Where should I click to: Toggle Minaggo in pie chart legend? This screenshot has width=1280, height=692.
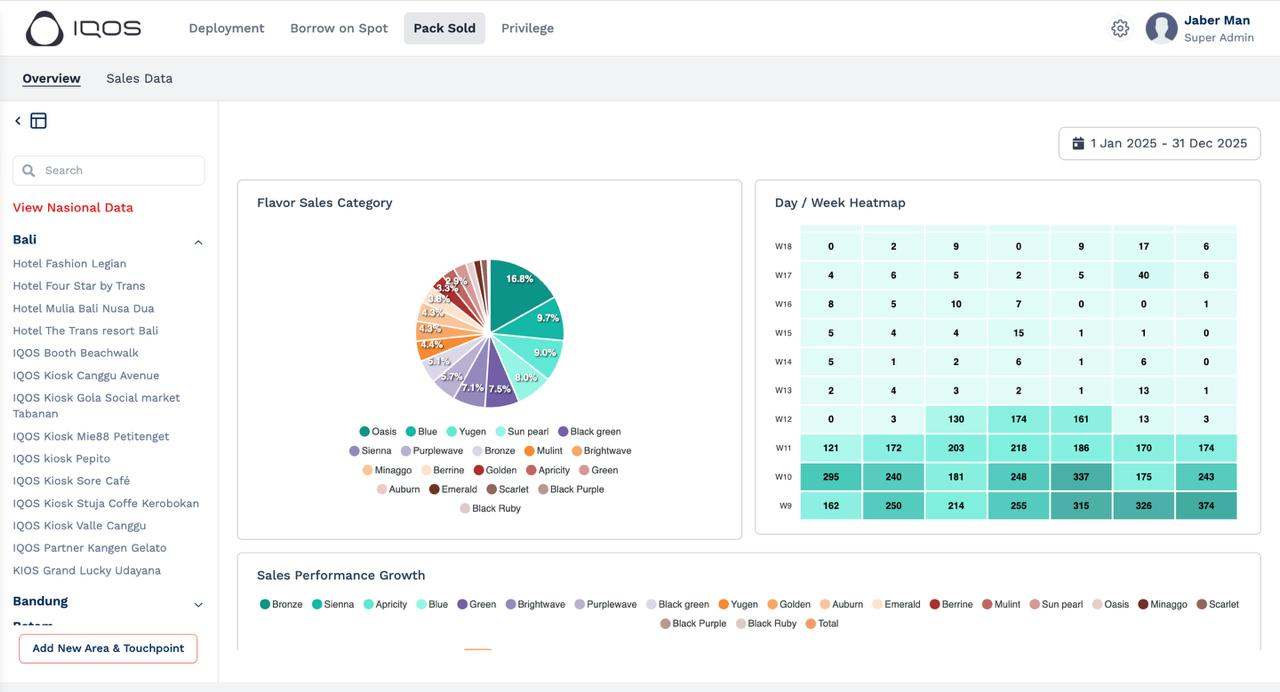[387, 470]
